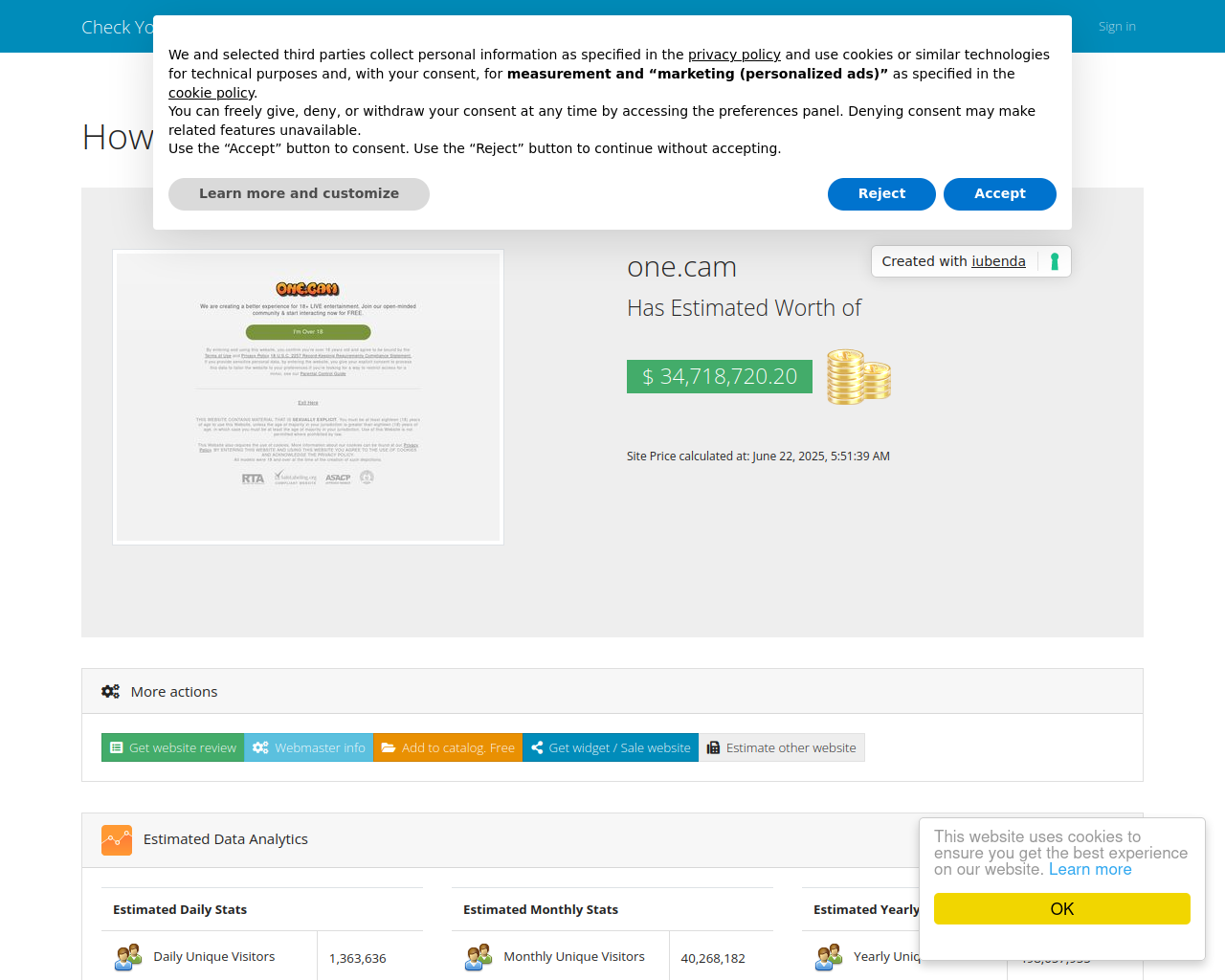Open the cookie policy link
The height and width of the screenshot is (980, 1225).
coord(212,93)
